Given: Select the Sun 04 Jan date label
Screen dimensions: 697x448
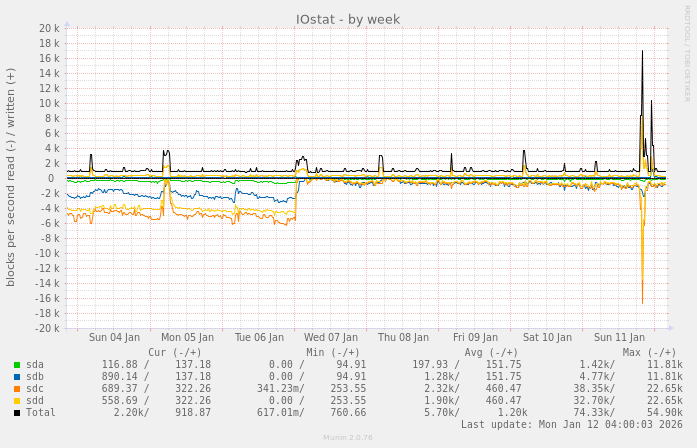Looking at the screenshot, I should coord(114,338).
